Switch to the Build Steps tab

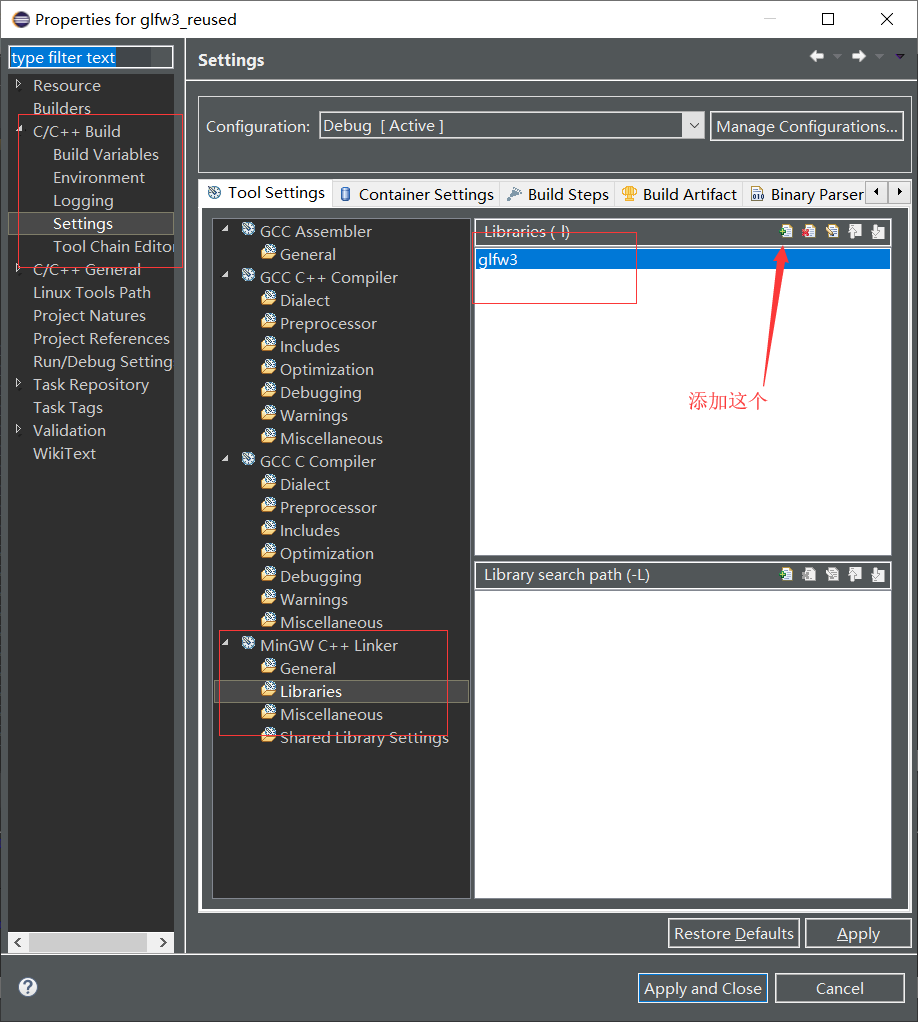coord(557,193)
